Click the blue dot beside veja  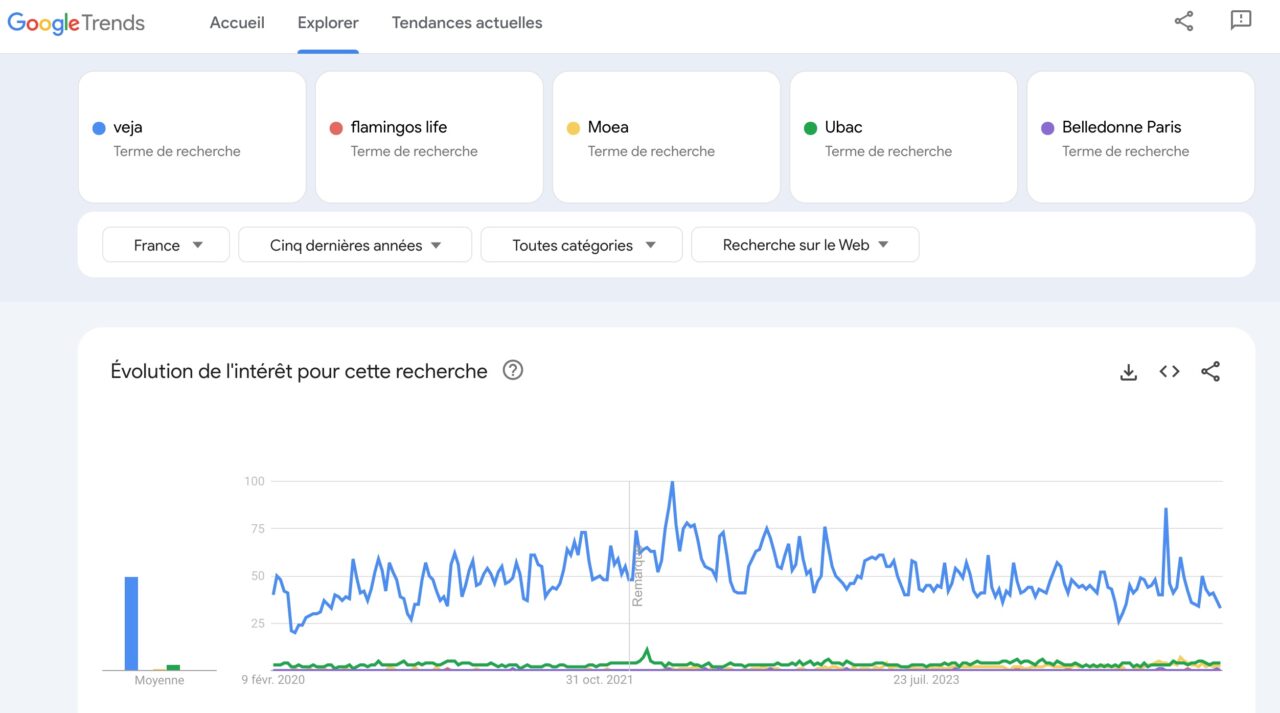click(x=99, y=128)
